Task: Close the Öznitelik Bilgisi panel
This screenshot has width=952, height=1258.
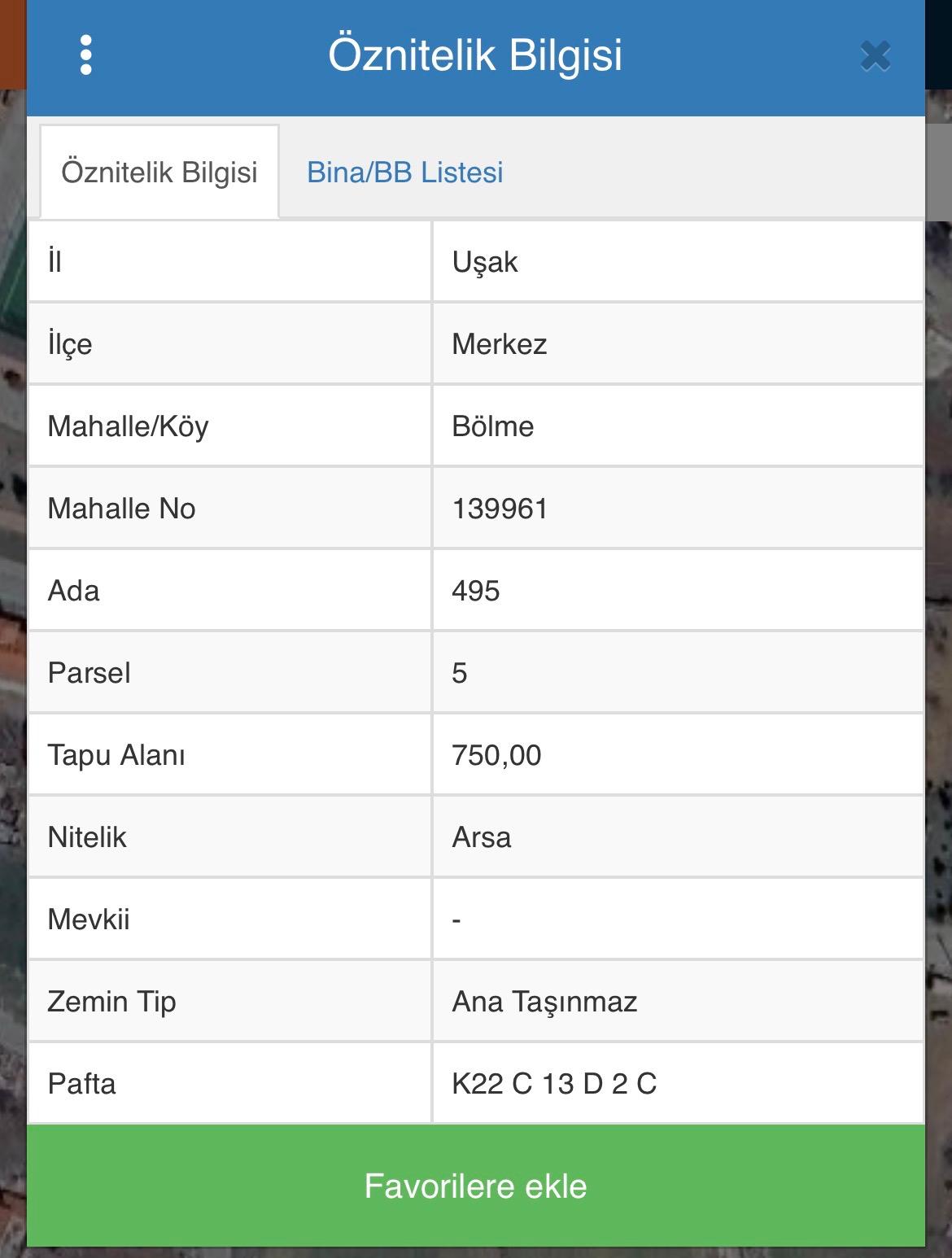Action: (876, 56)
